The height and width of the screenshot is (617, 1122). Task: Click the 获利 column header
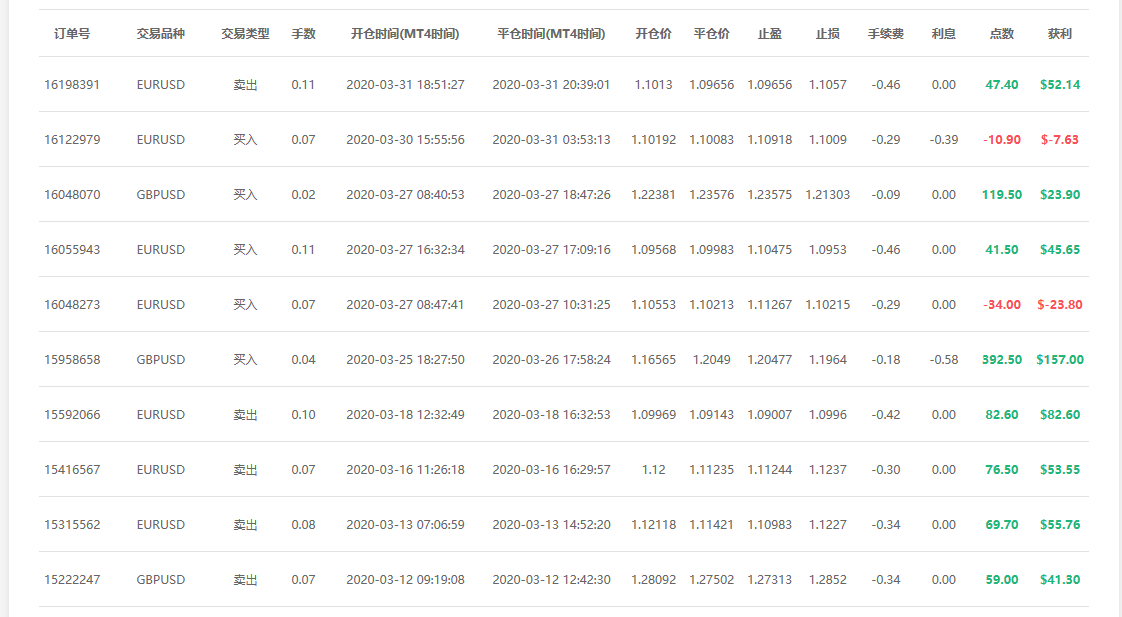click(1060, 34)
